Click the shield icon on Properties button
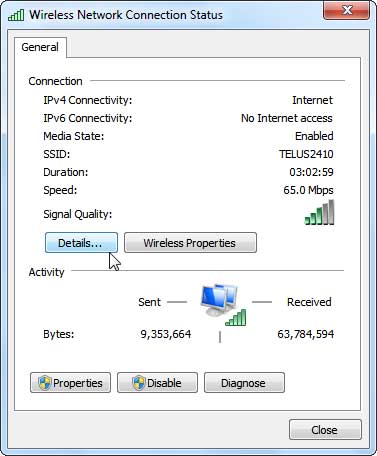The image size is (377, 456). click(x=45, y=383)
